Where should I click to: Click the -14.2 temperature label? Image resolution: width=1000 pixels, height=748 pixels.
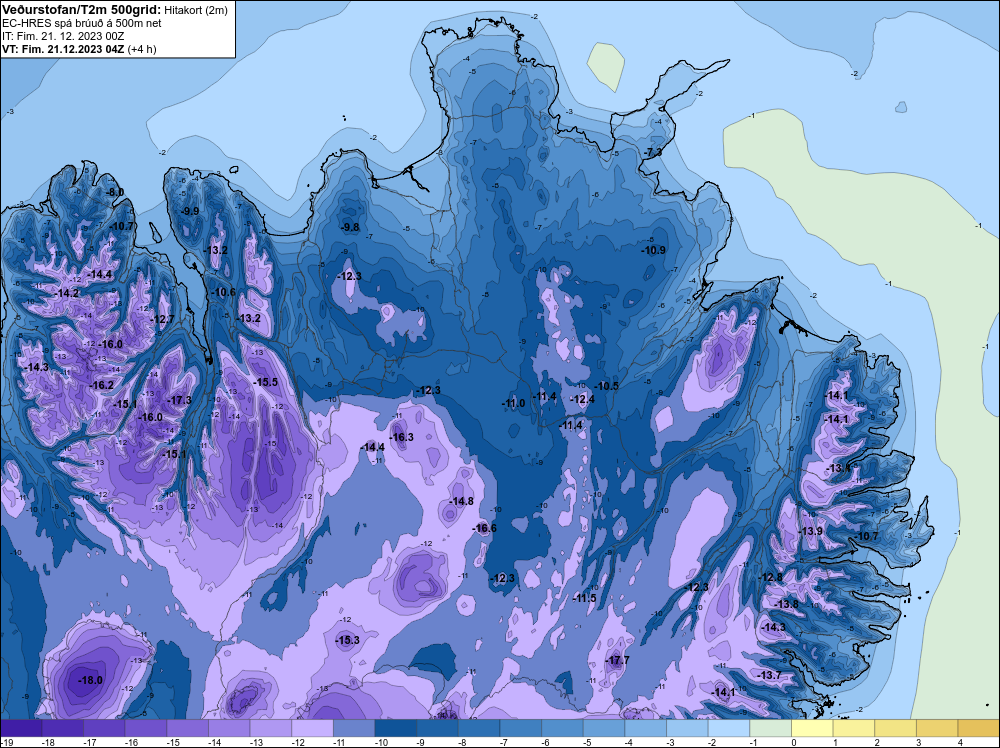[x=66, y=294]
